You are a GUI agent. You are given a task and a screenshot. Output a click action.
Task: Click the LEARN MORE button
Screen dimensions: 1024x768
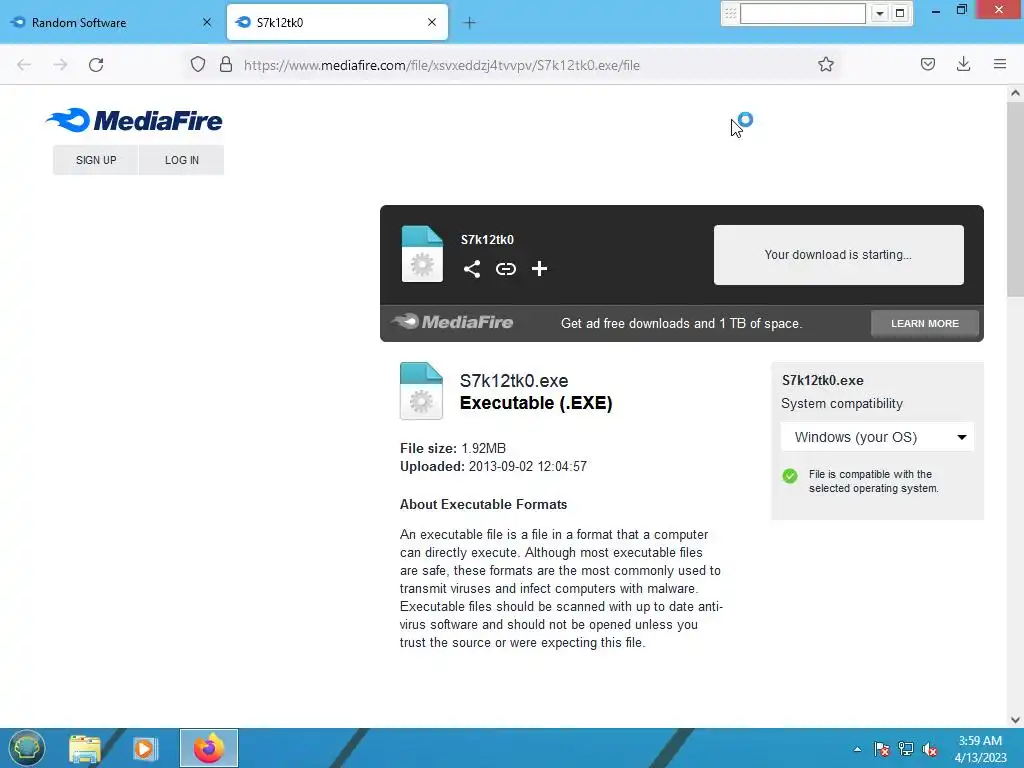pos(925,323)
